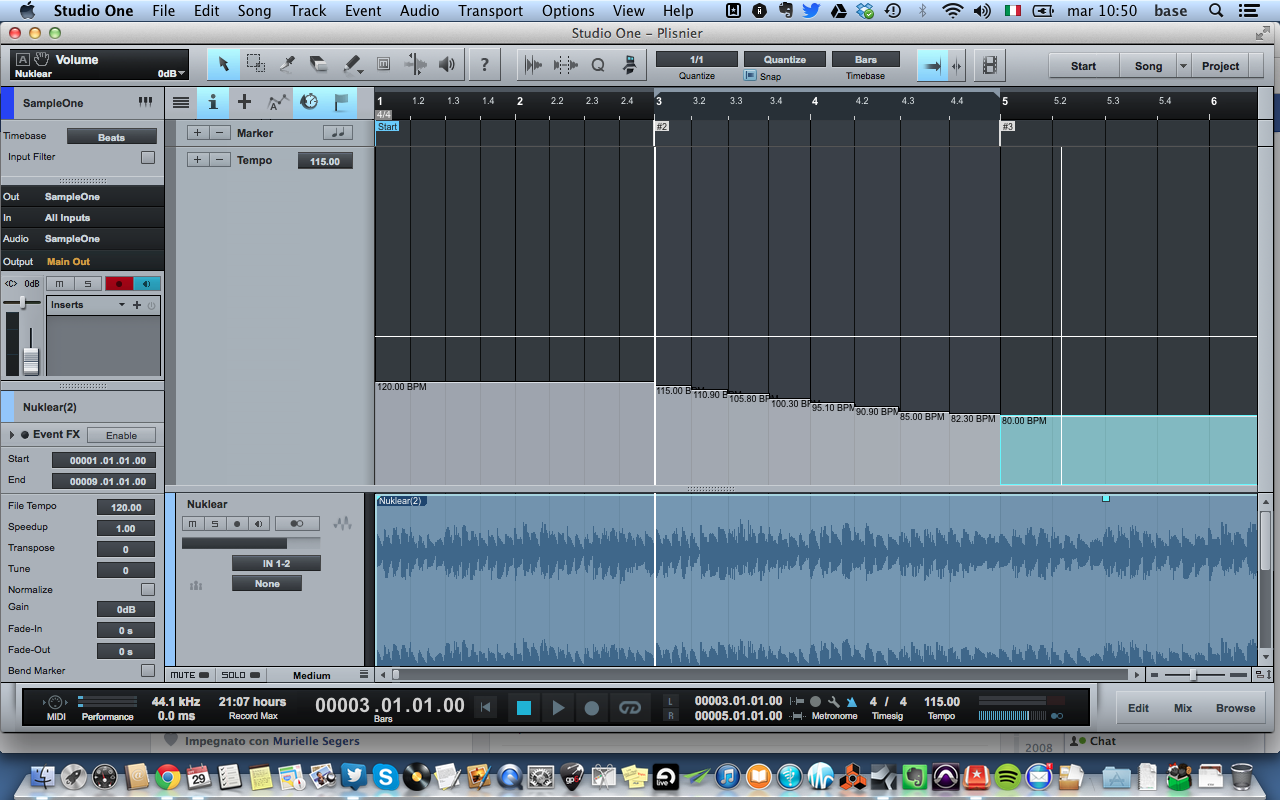Open the SampleOne instrument editor icon
The image size is (1280, 800).
click(146, 102)
